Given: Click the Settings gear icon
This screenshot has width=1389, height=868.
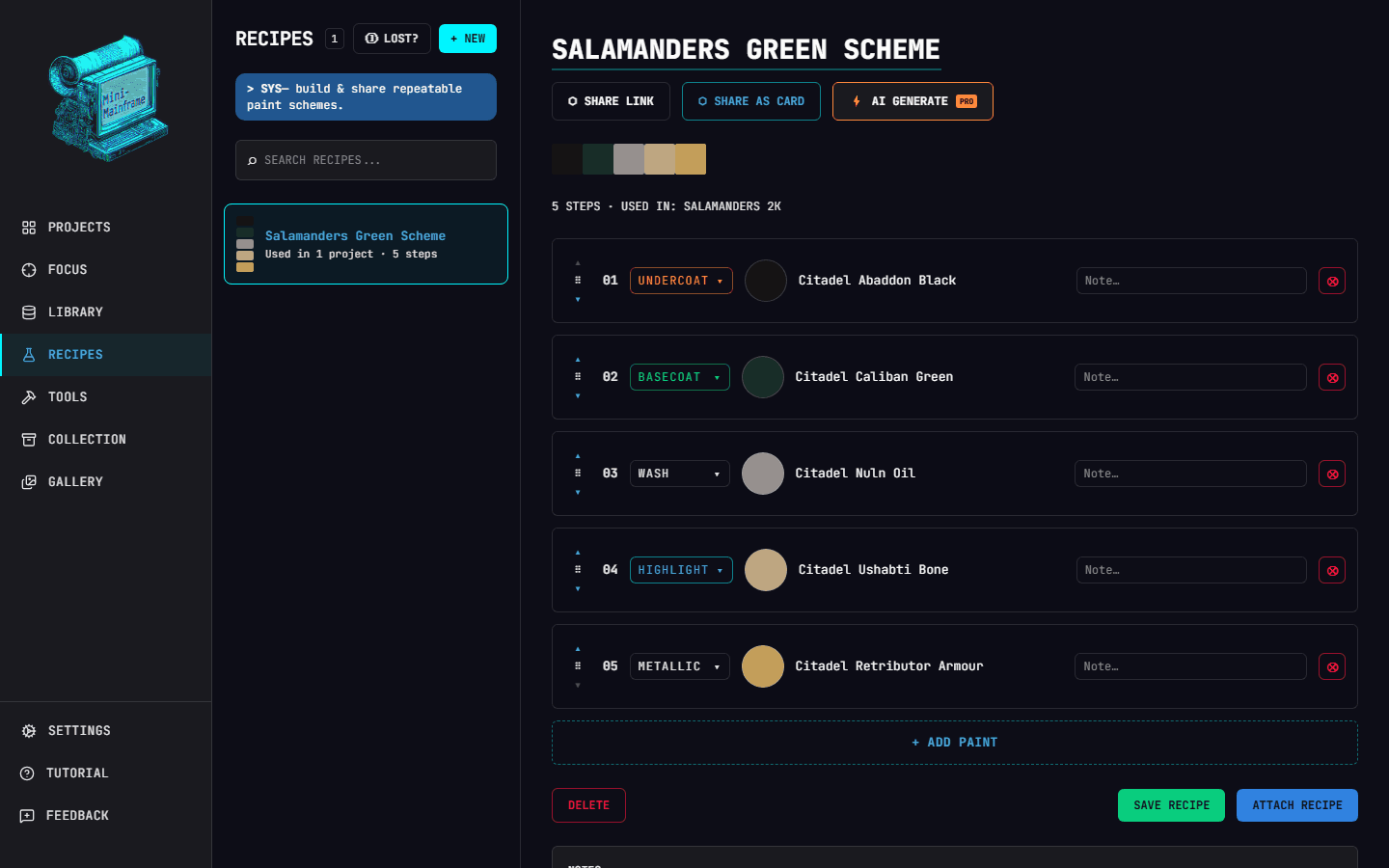Looking at the screenshot, I should coord(29,731).
